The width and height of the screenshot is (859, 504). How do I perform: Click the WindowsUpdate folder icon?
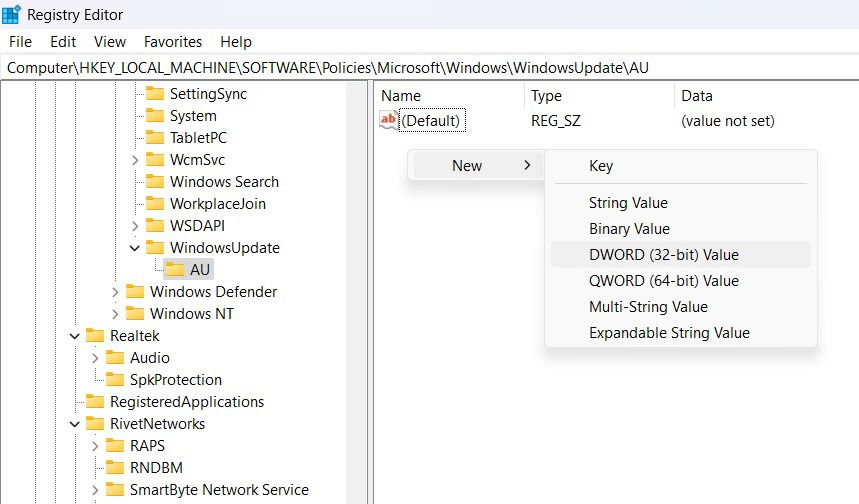click(x=155, y=248)
